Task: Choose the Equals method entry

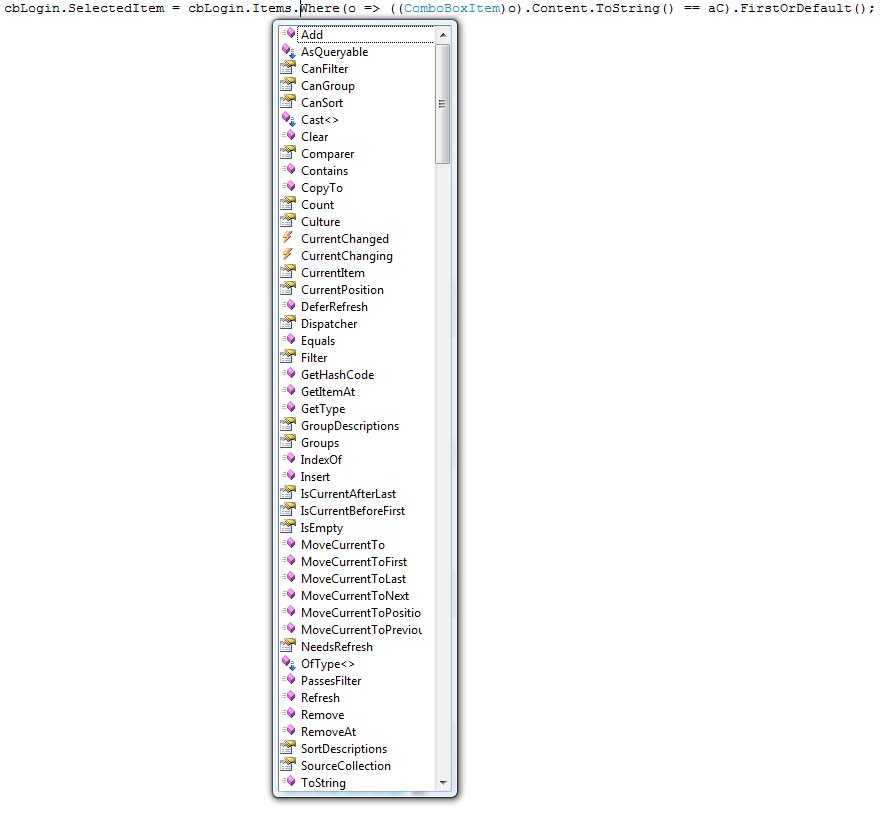Action: point(318,341)
